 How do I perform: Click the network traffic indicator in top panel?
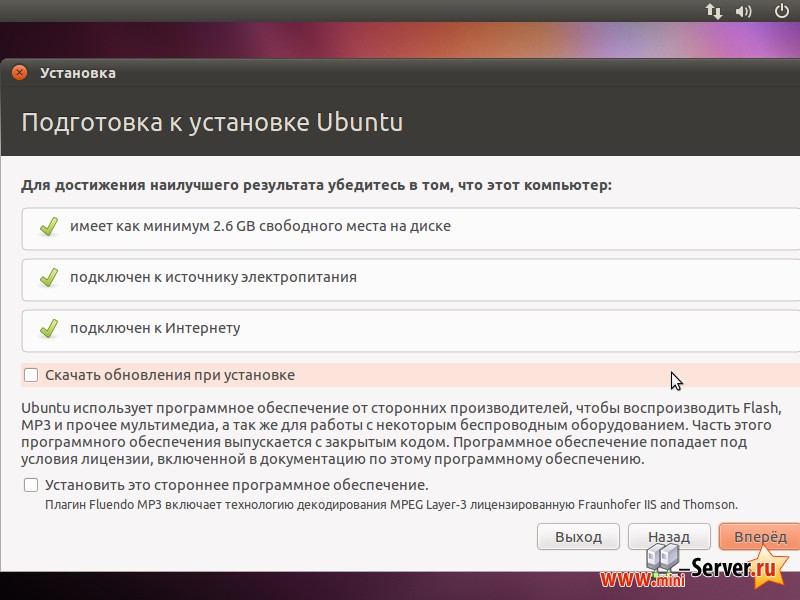(x=712, y=12)
